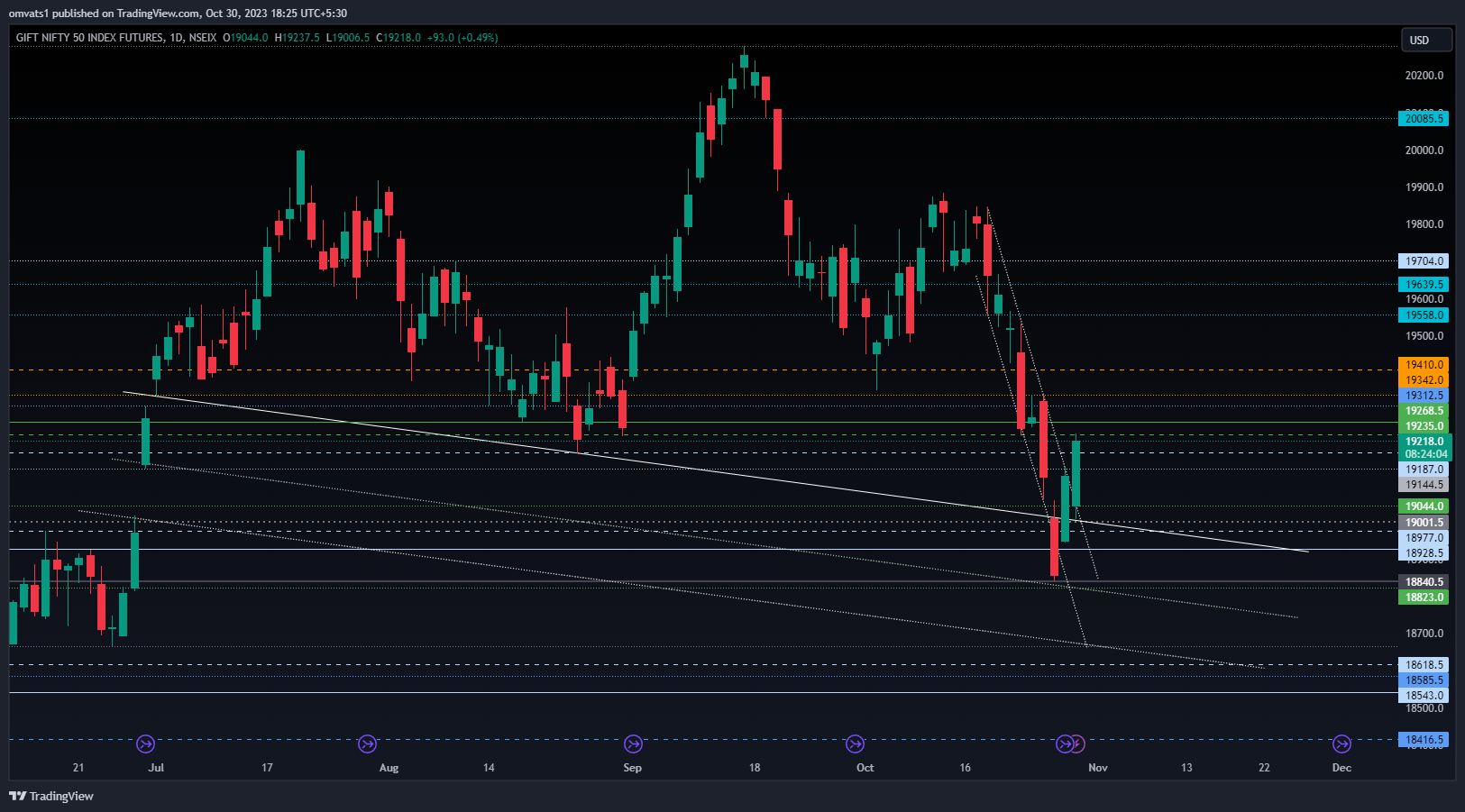Click the 18700.0 price scale tick
This screenshot has height=812, width=1465.
pos(1424,634)
